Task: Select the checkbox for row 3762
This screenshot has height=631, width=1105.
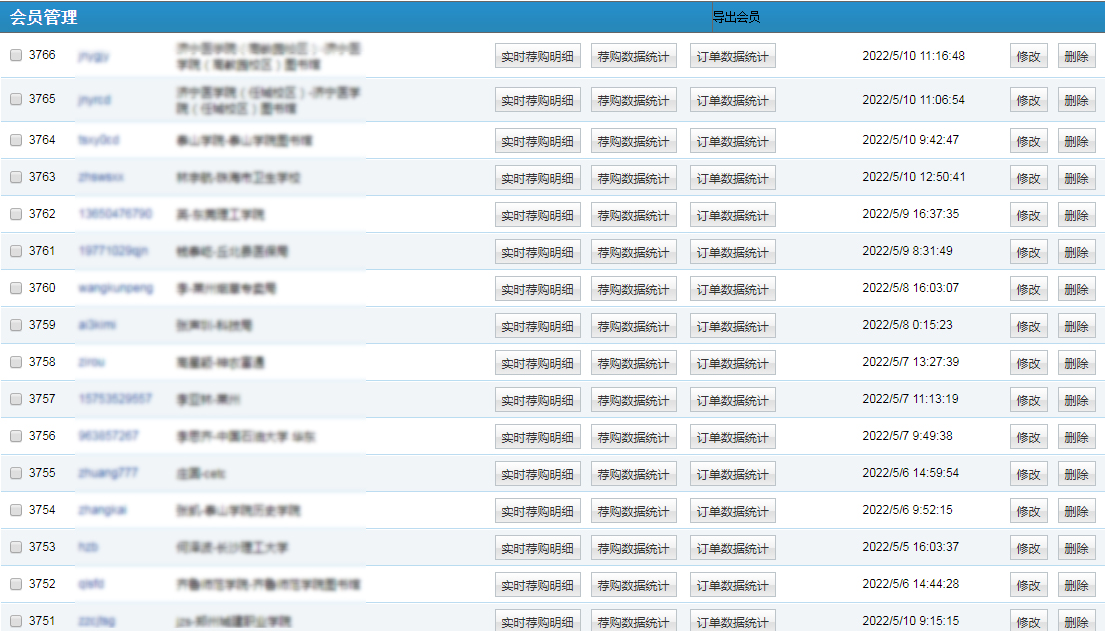Action: pyautogui.click(x=16, y=214)
